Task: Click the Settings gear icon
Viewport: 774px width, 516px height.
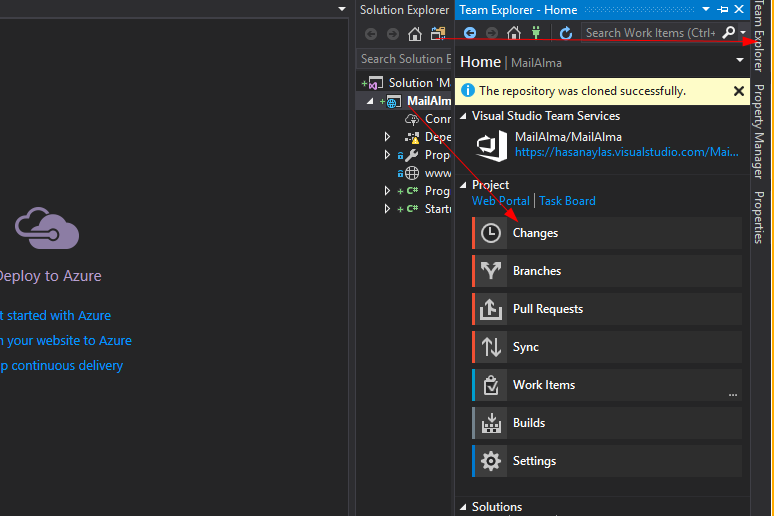Action: pos(491,461)
